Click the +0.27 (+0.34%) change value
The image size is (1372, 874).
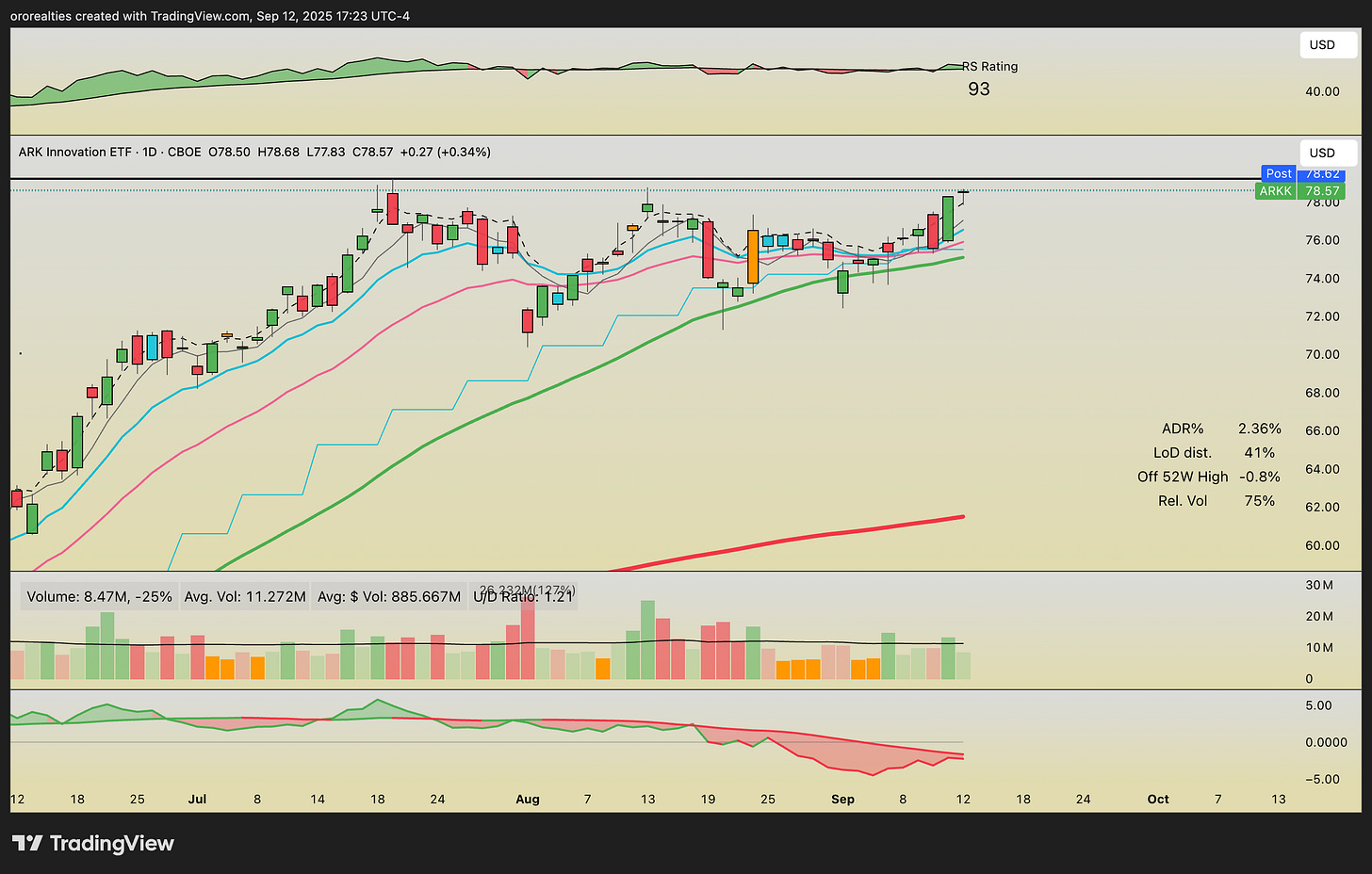coord(445,152)
